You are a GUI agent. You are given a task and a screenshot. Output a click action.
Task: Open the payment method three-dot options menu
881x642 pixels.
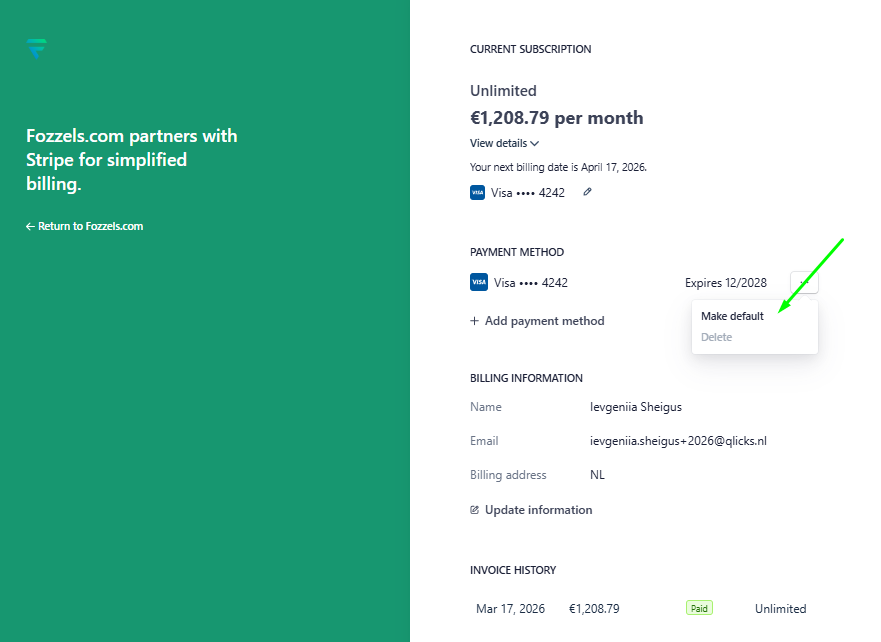pyautogui.click(x=804, y=283)
